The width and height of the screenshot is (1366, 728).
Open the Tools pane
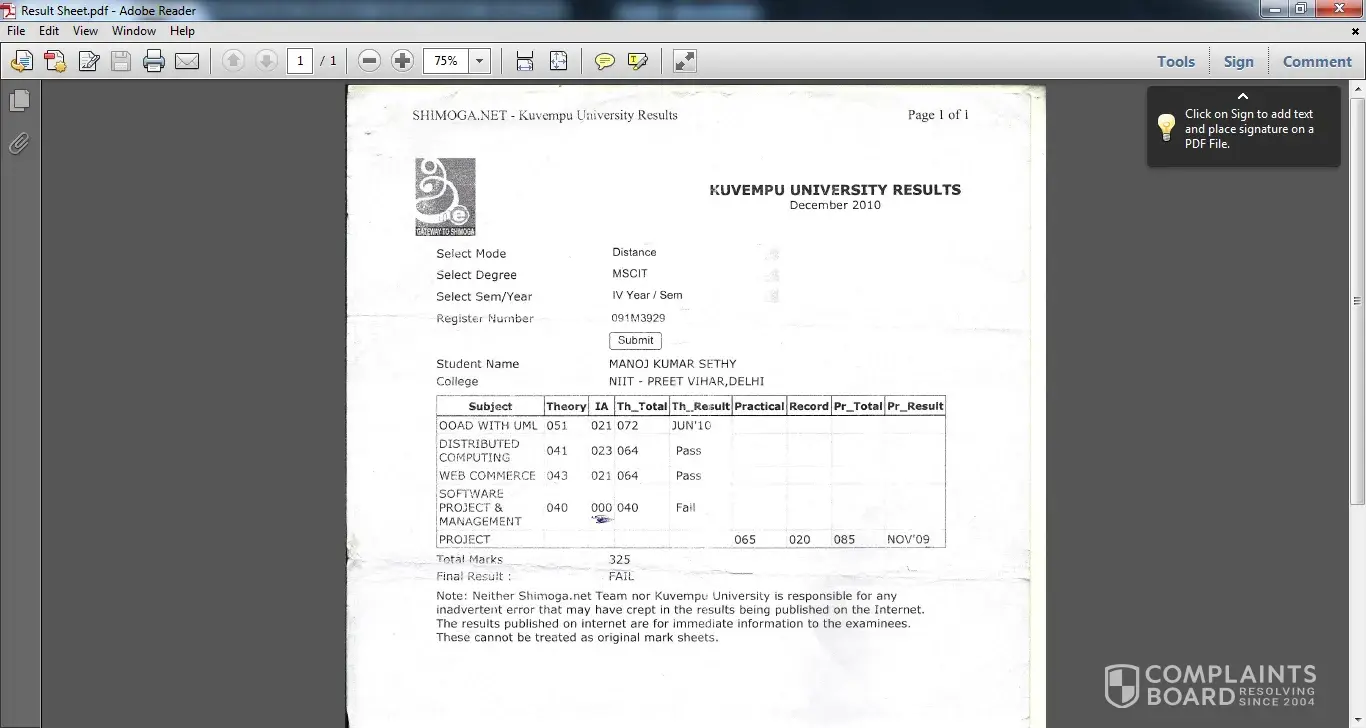(x=1176, y=61)
